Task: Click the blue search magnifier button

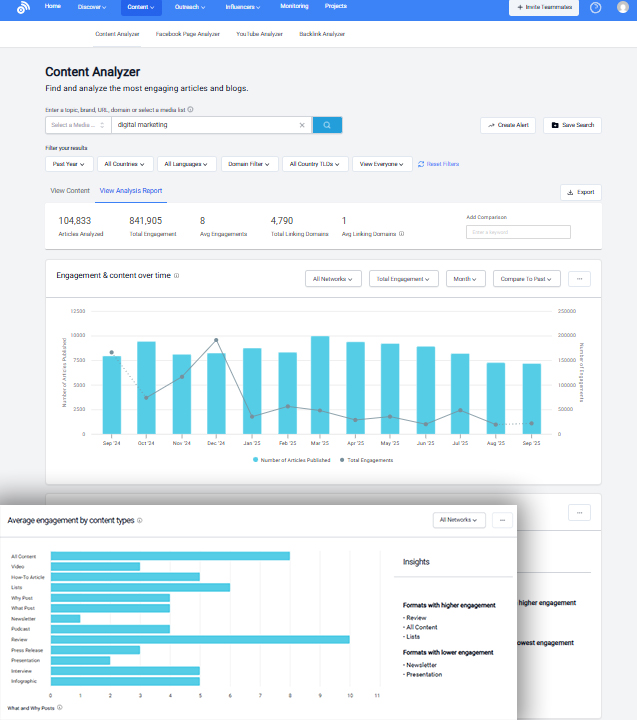Action: pyautogui.click(x=327, y=125)
